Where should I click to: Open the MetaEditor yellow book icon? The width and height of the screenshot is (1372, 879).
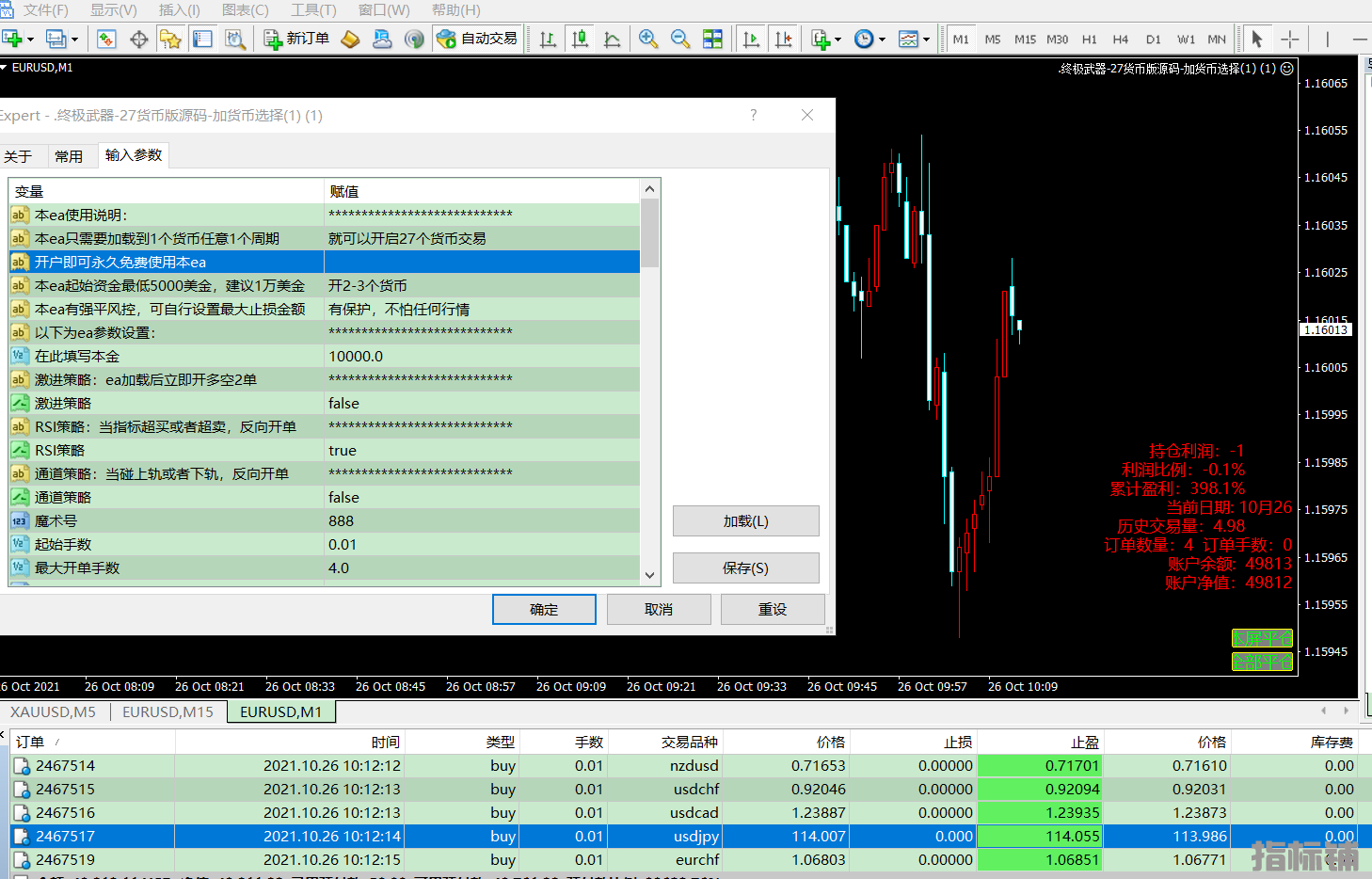350,39
